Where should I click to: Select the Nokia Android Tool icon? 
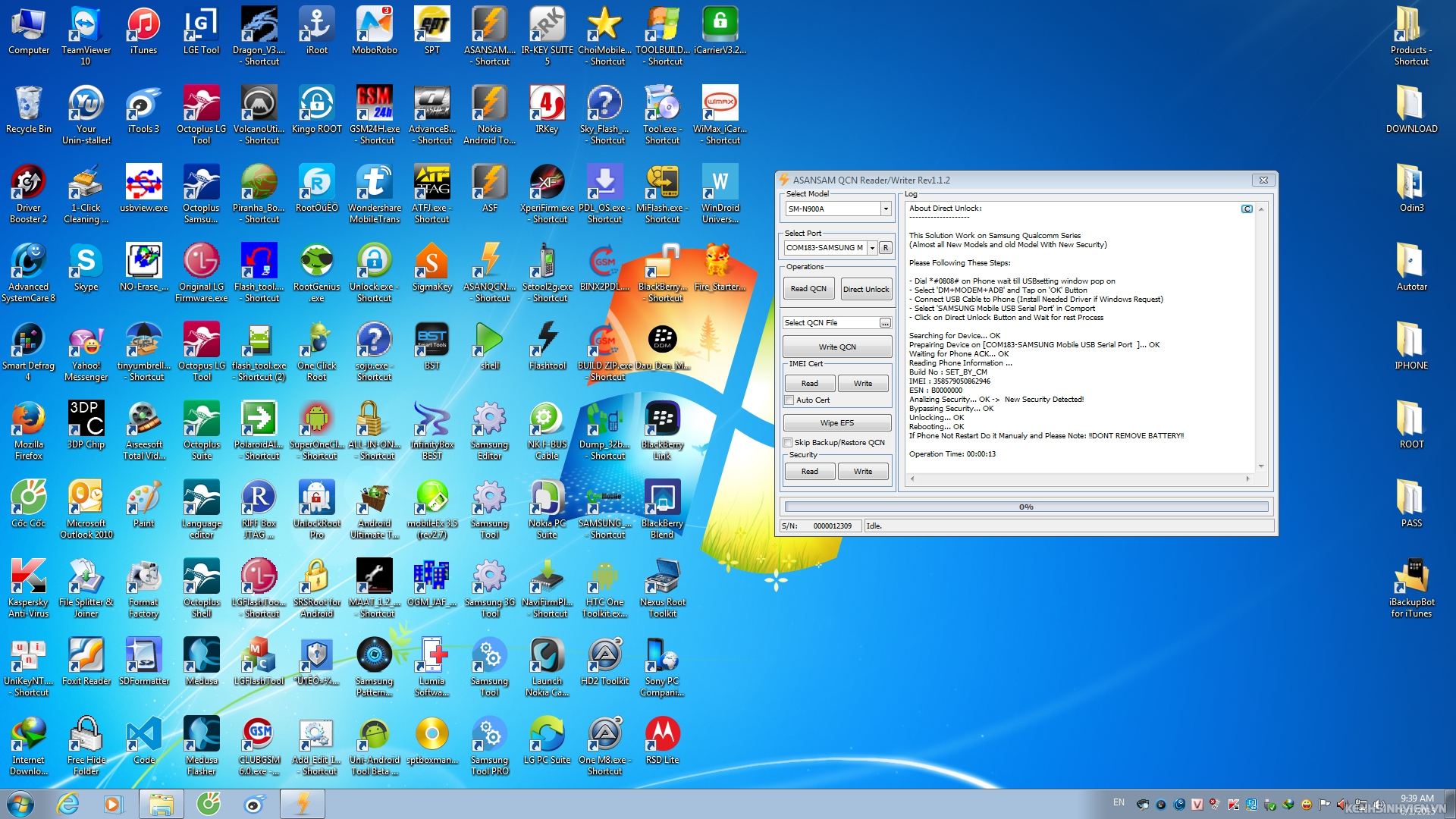pyautogui.click(x=490, y=114)
